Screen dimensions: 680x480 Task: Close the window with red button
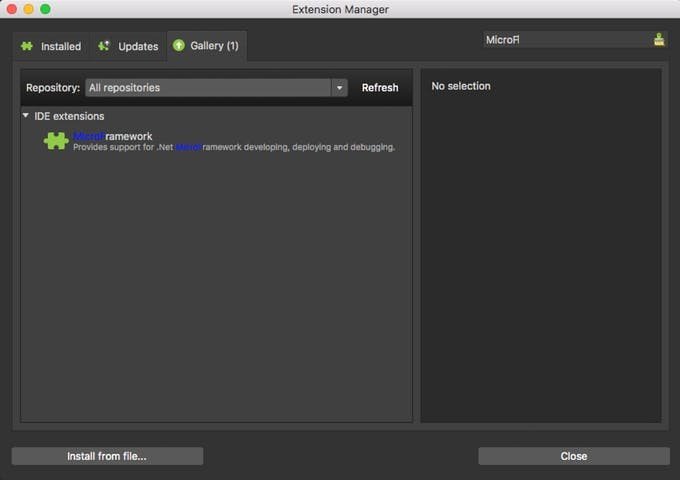point(12,9)
